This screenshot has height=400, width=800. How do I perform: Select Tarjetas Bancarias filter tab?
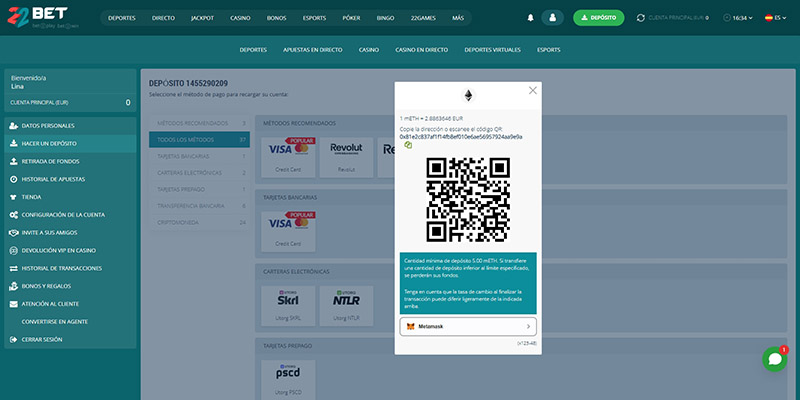pos(199,156)
